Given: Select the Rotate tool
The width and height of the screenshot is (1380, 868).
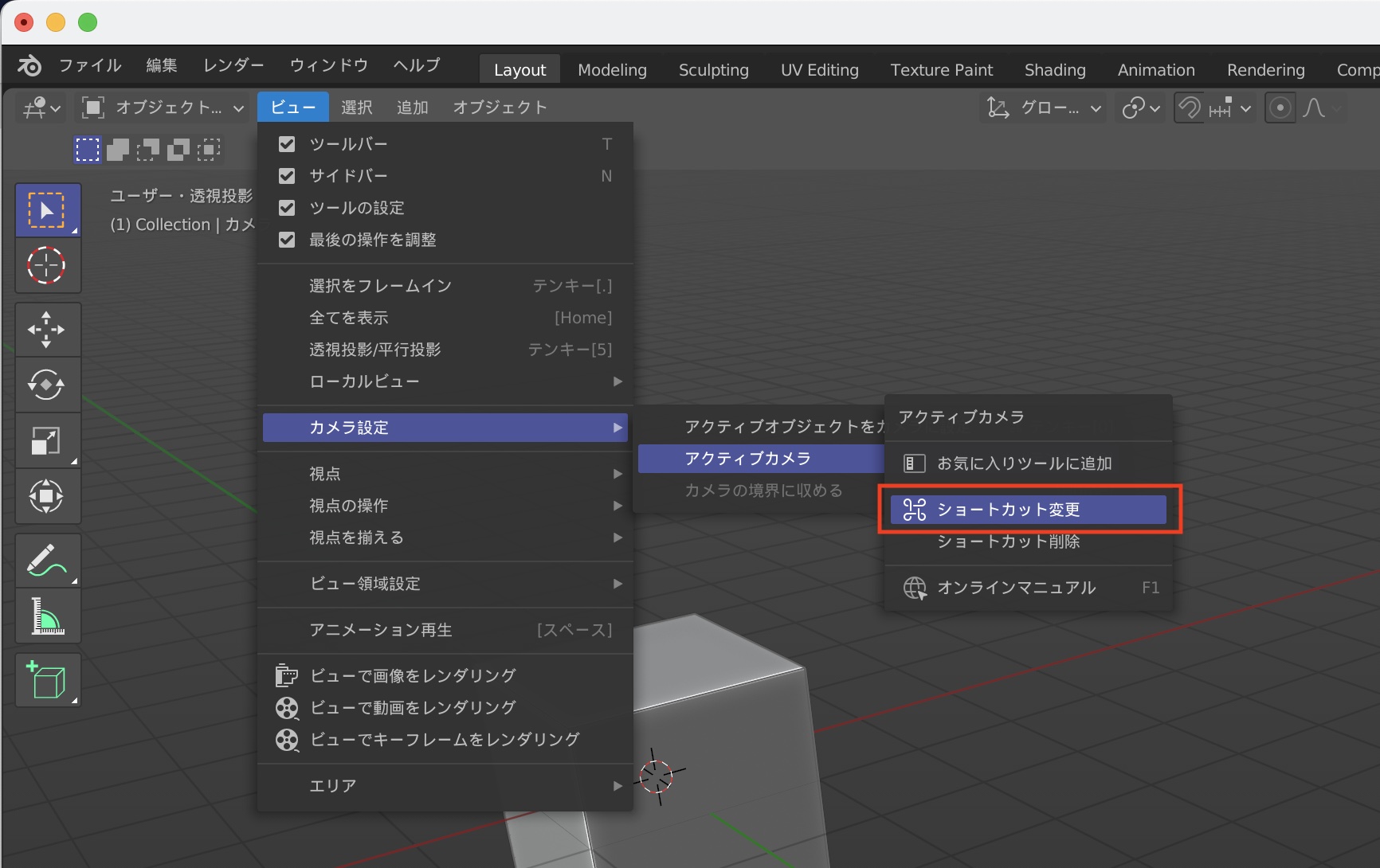Looking at the screenshot, I should coord(46,385).
